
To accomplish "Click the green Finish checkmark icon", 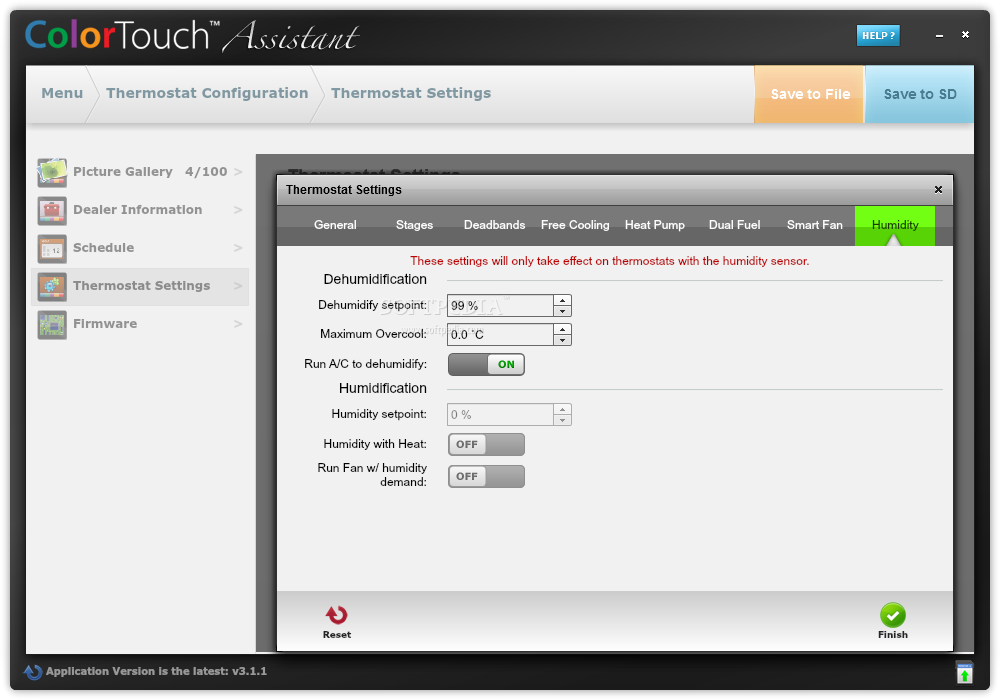I will (892, 615).
